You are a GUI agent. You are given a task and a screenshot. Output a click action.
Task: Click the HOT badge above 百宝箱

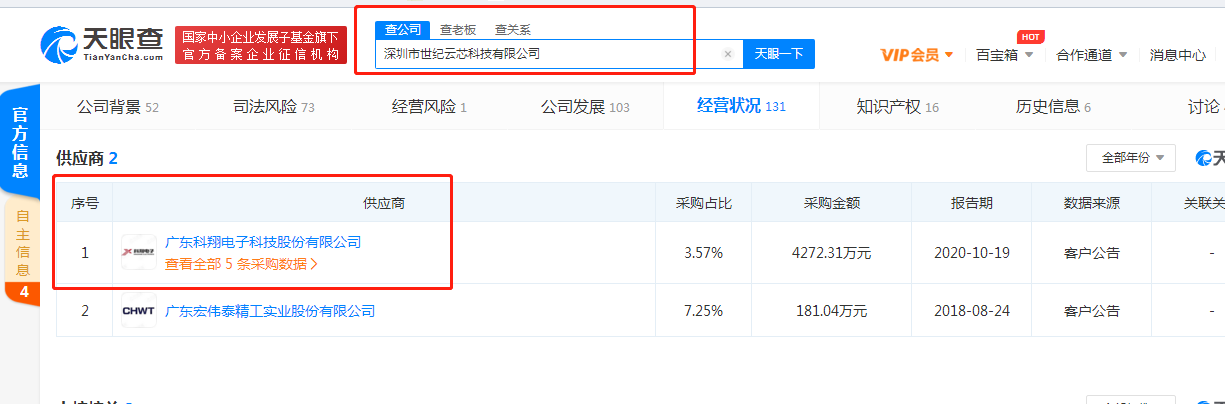(1030, 36)
